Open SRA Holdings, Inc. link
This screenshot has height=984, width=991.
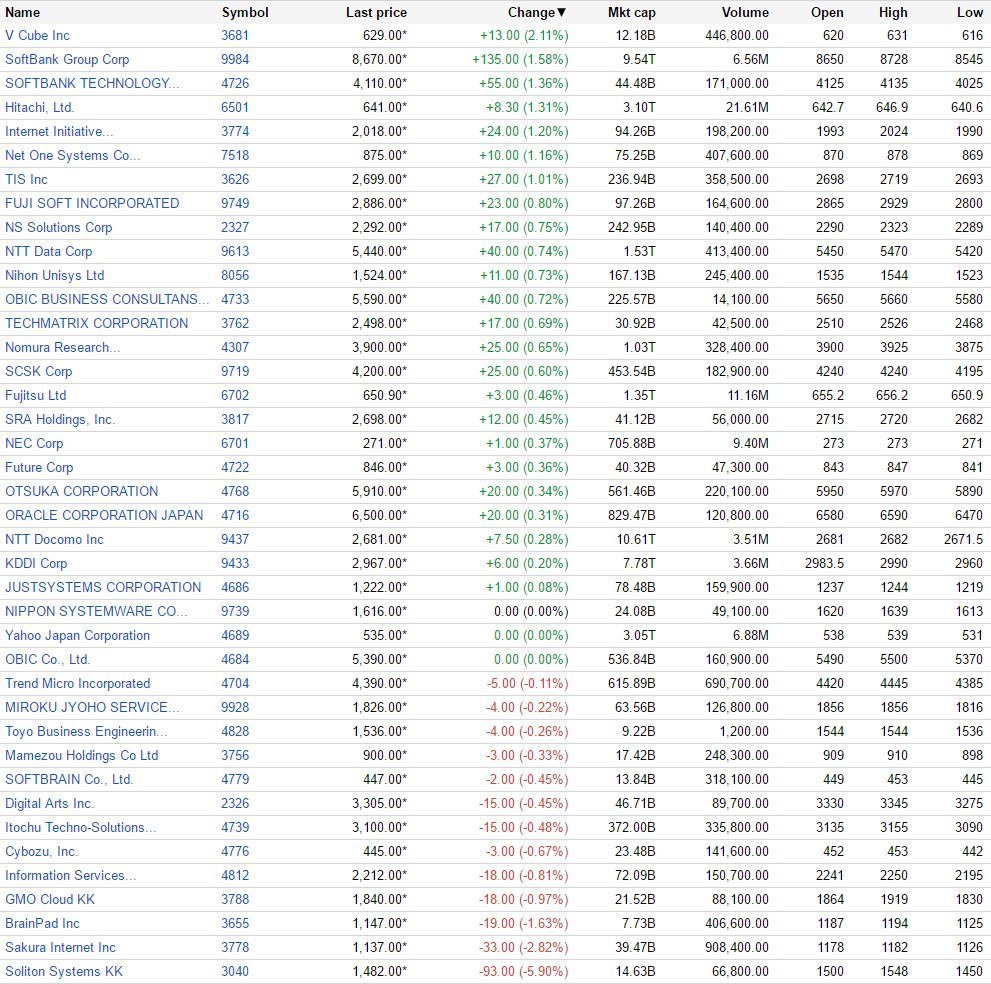point(60,420)
